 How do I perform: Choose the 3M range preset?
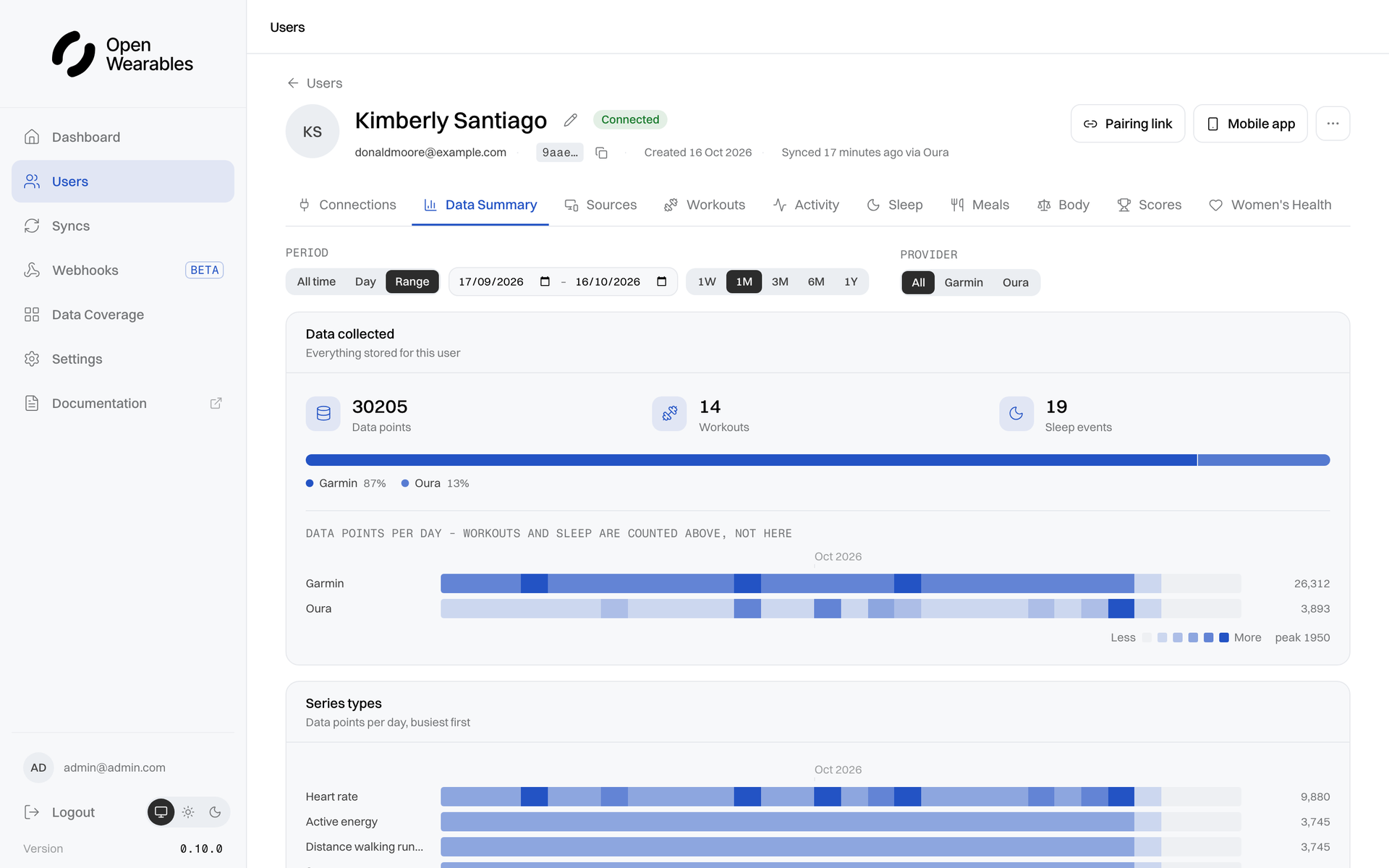(x=780, y=281)
